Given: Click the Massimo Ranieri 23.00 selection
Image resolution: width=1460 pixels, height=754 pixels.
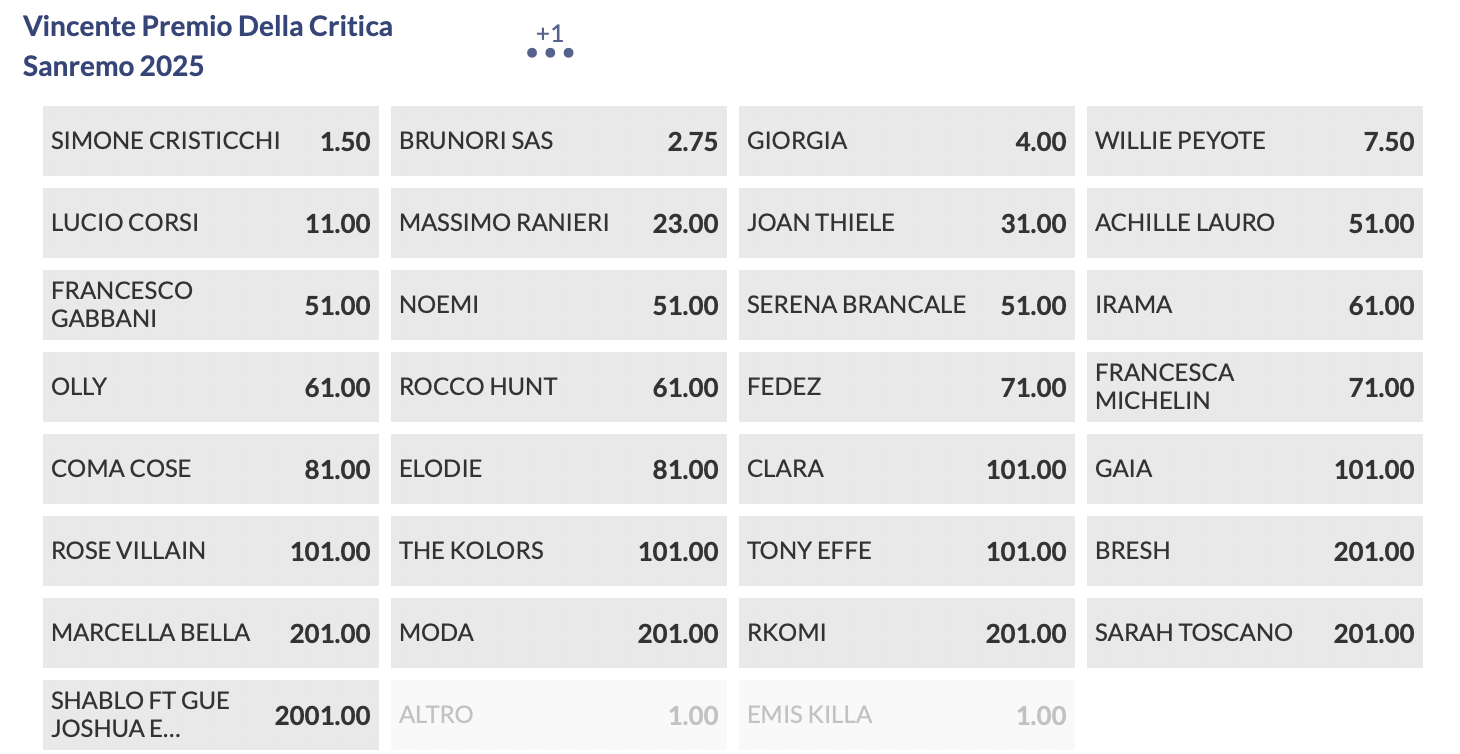Looking at the screenshot, I should 559,223.
